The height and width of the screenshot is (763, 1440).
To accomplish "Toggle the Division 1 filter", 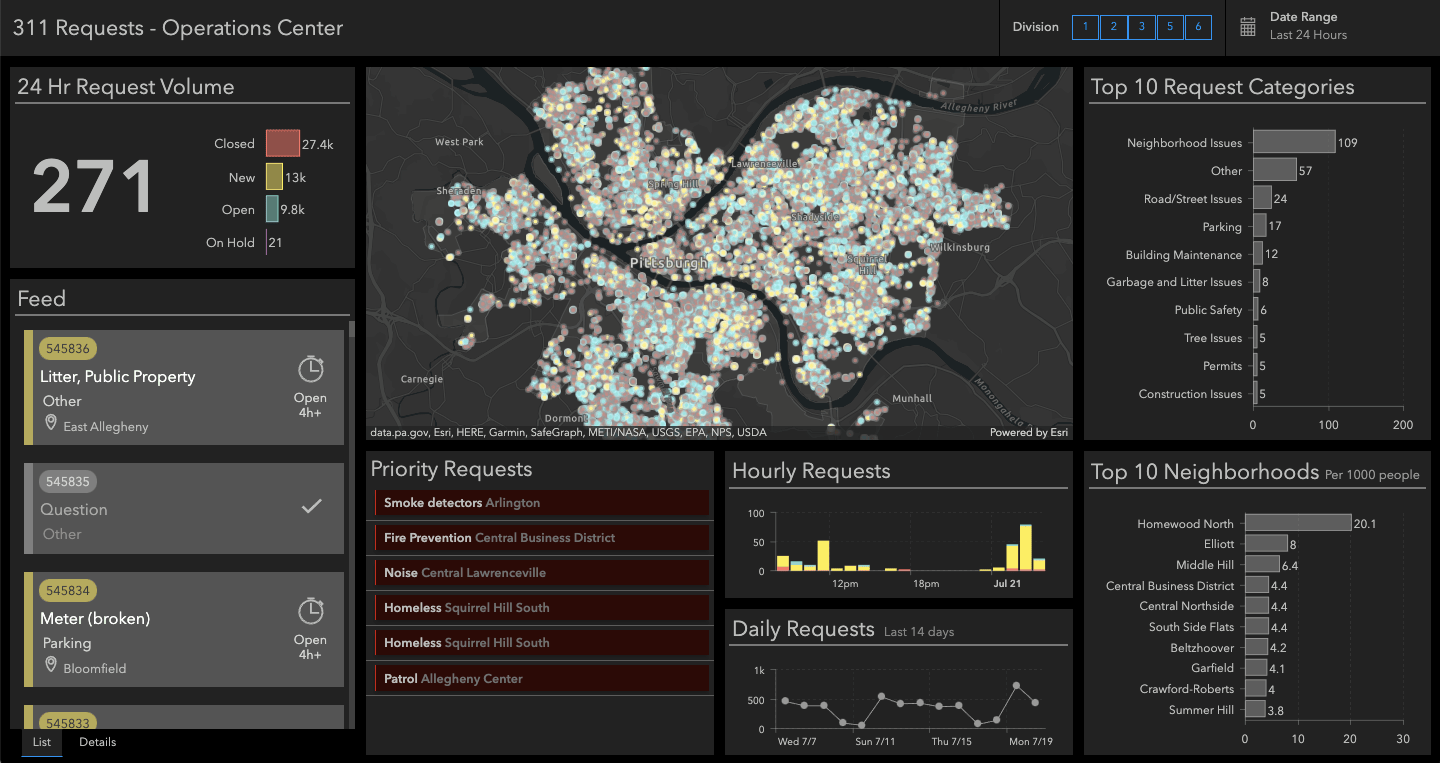I will 1085,27.
